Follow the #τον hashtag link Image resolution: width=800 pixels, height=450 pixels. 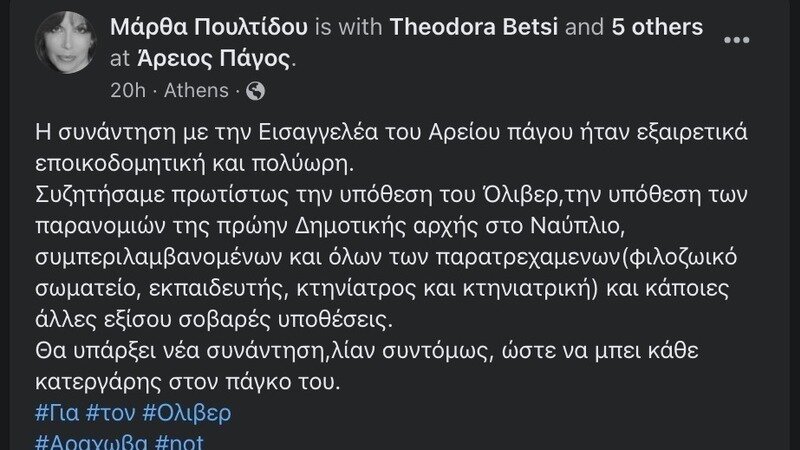(113, 413)
